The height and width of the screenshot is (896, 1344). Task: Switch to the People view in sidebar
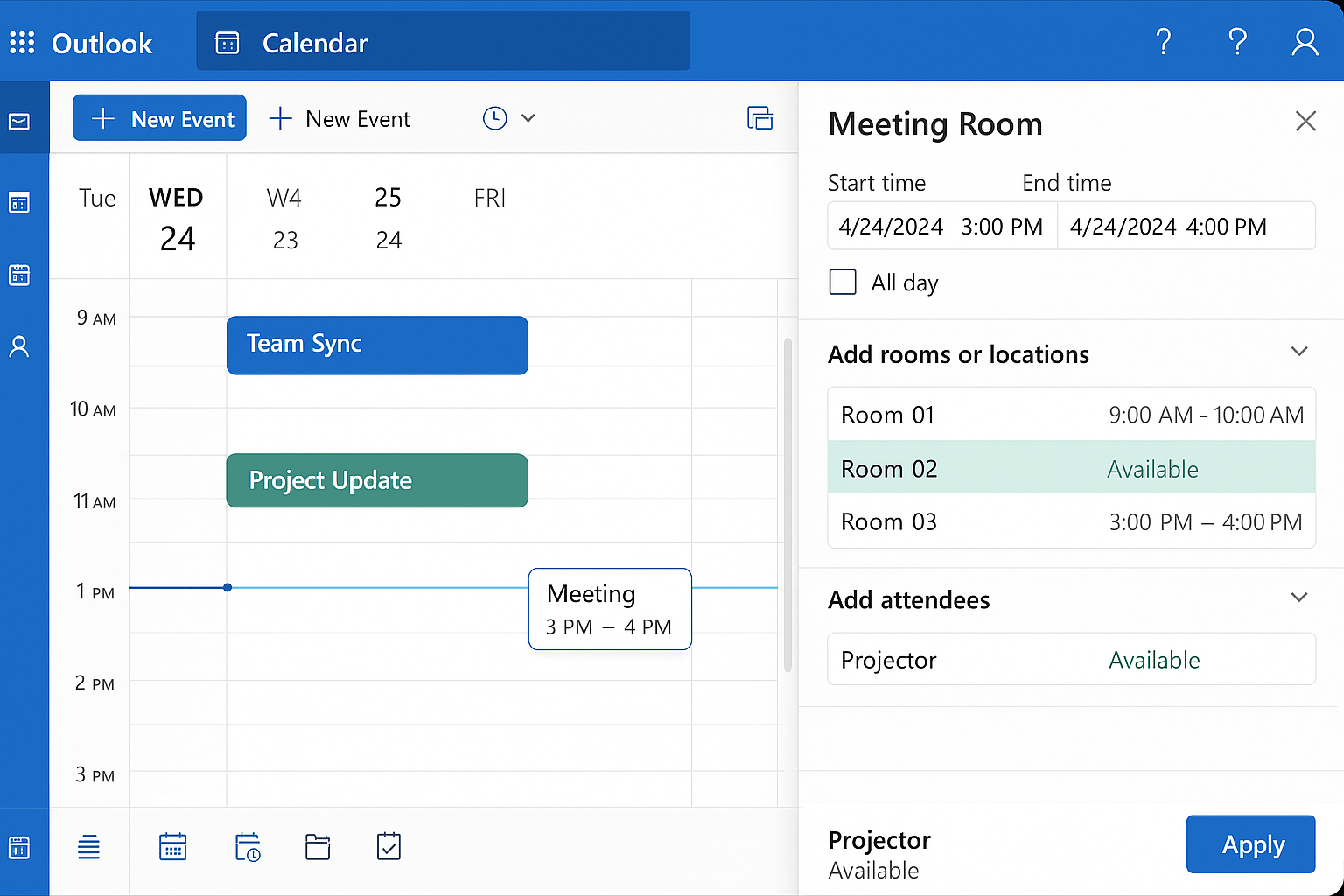(x=19, y=346)
